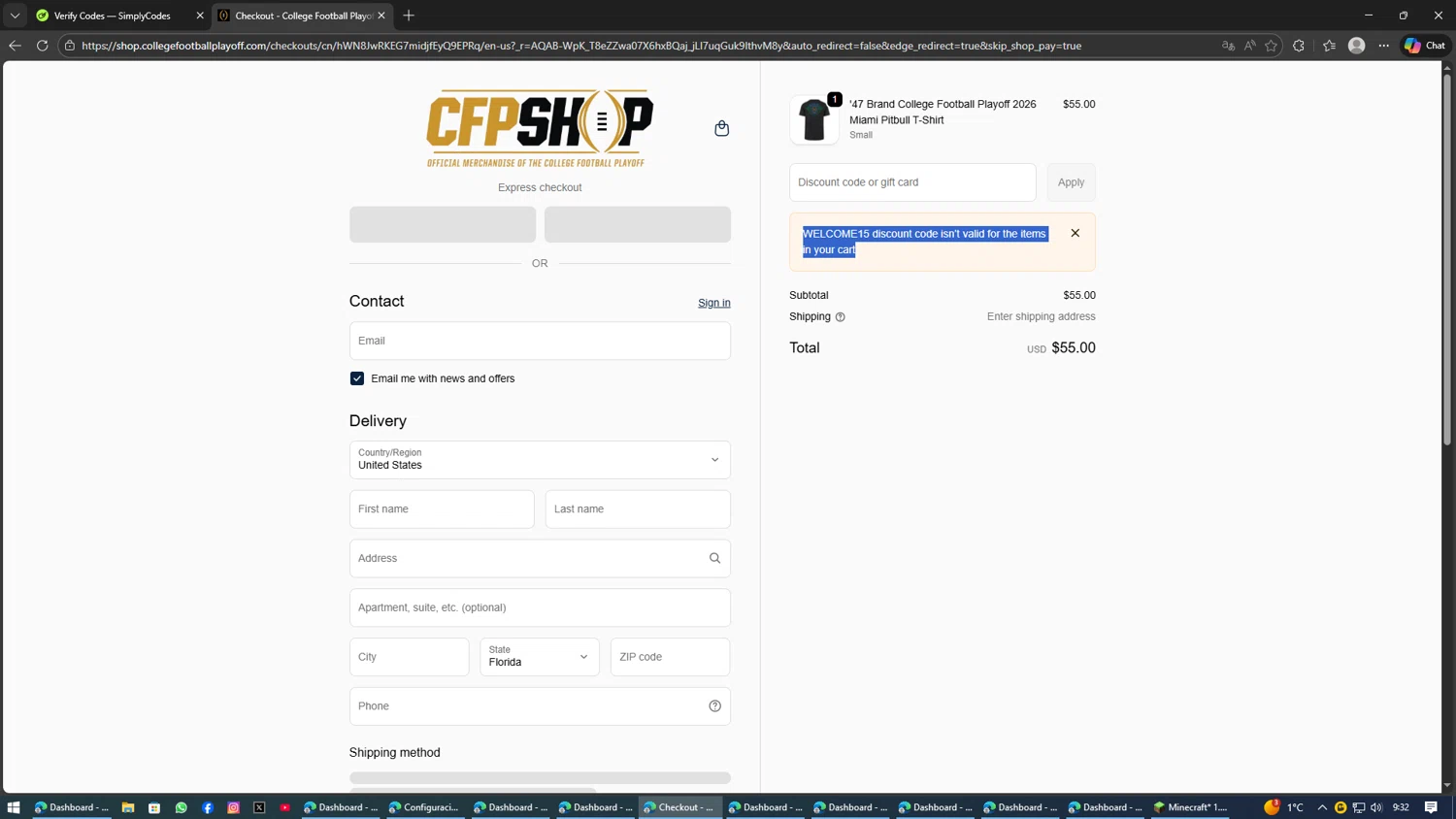Focus the City field
Screen dimensions: 1456x819
(x=409, y=657)
